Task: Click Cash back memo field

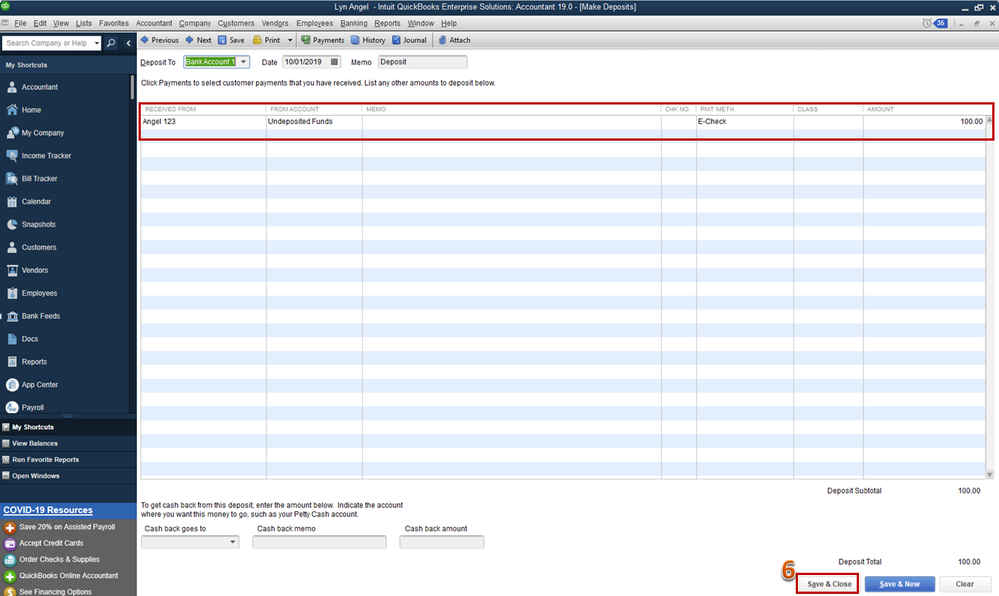Action: pos(319,542)
